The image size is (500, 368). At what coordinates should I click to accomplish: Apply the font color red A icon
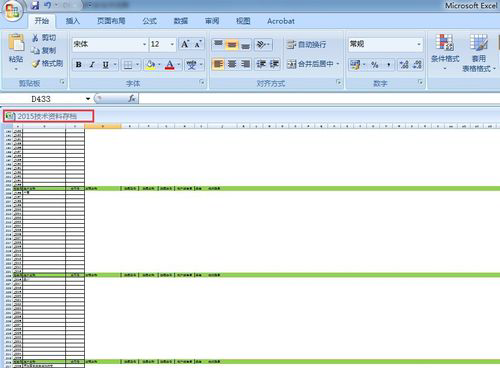tap(170, 64)
